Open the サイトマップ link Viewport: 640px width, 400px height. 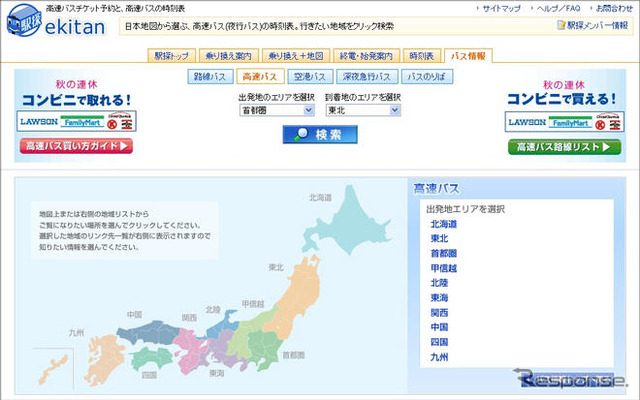[x=500, y=7]
